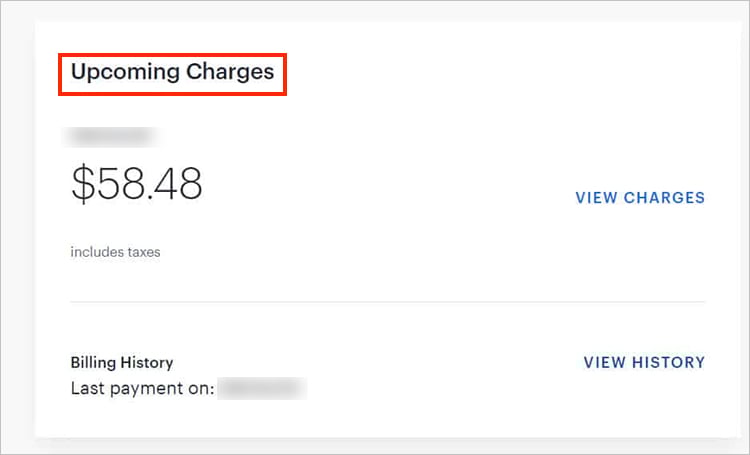Image resolution: width=750 pixels, height=455 pixels.
Task: Click the "includes taxes" note
Action: tap(115, 252)
